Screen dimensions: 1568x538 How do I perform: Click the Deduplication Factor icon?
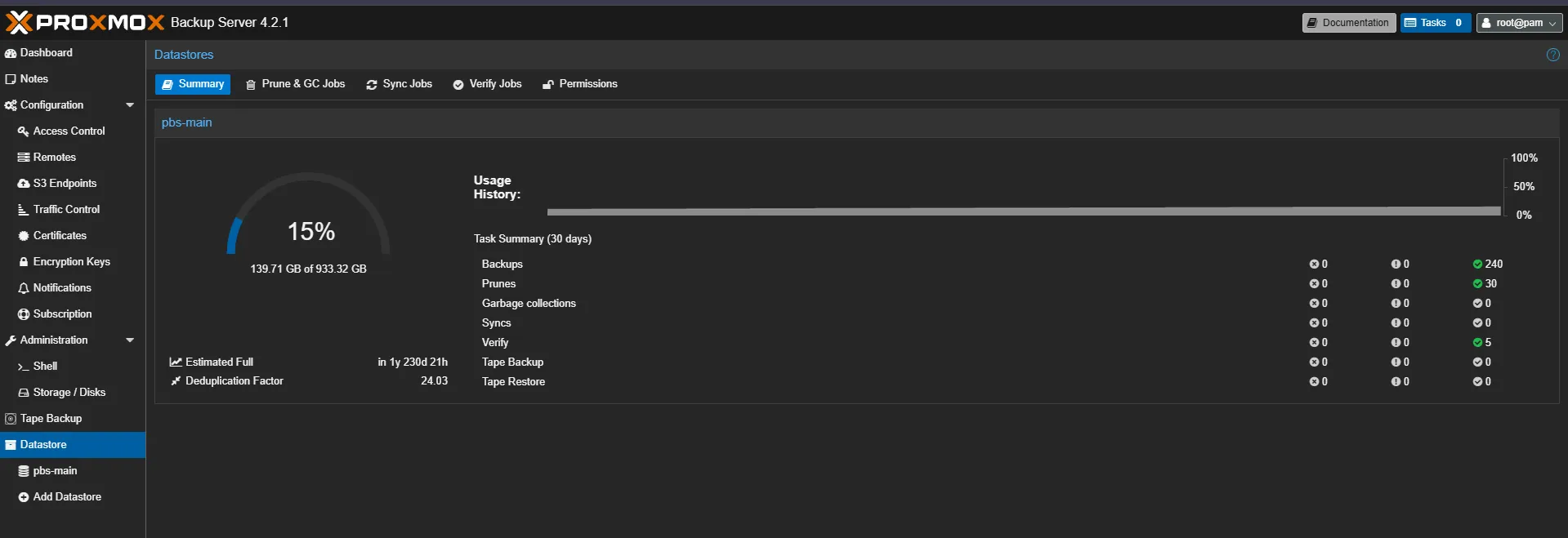(x=176, y=380)
